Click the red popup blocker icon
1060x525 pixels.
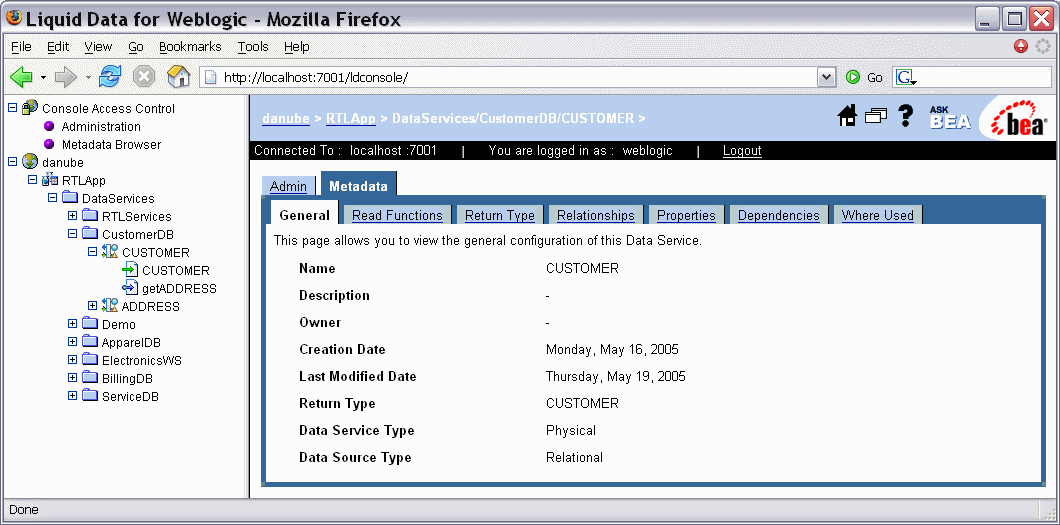click(1021, 47)
